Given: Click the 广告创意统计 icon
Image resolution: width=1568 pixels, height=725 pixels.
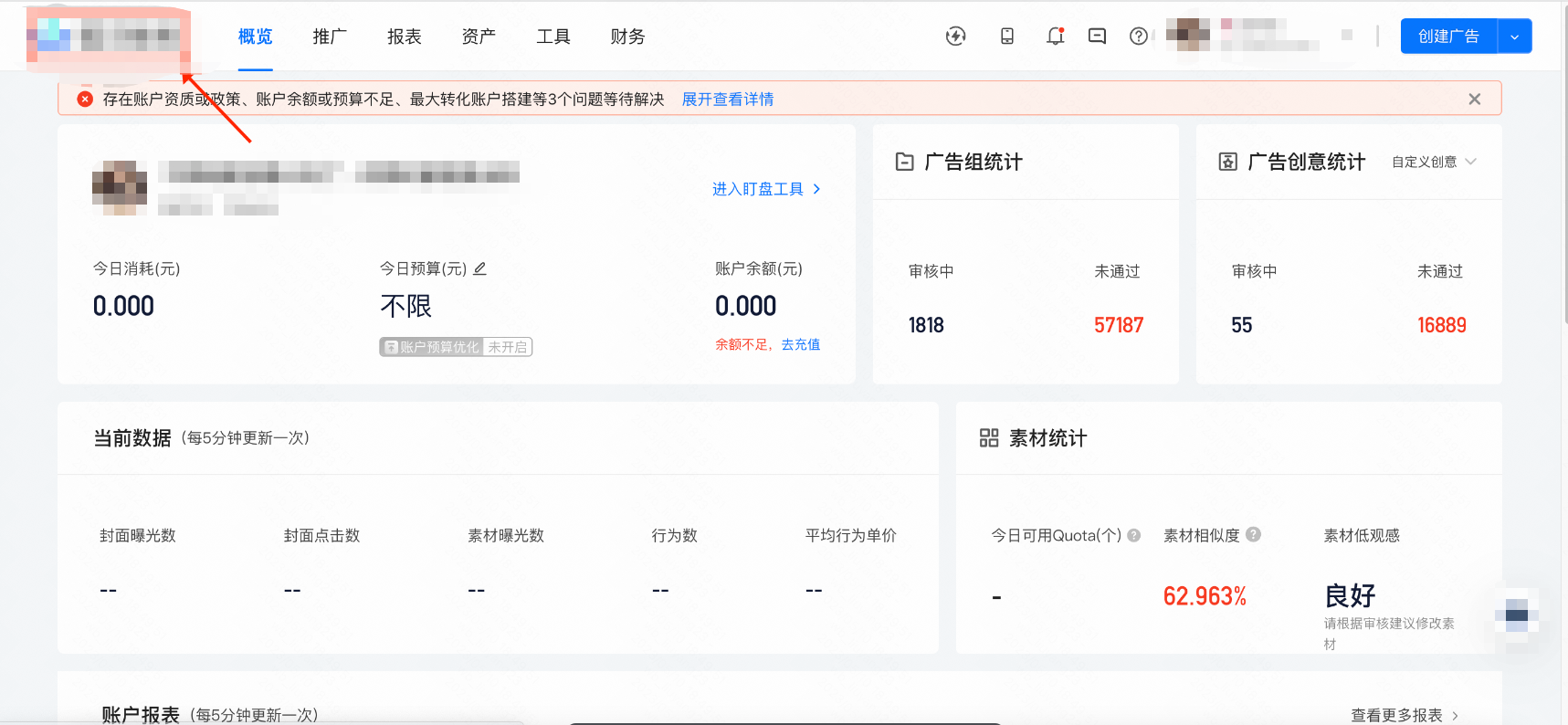Looking at the screenshot, I should click(x=1227, y=162).
